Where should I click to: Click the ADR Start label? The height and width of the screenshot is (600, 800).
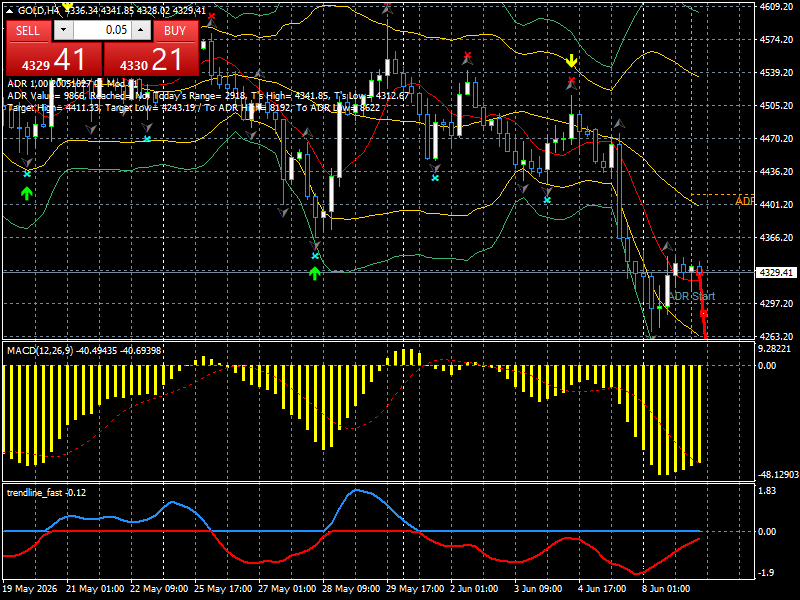[x=692, y=296]
